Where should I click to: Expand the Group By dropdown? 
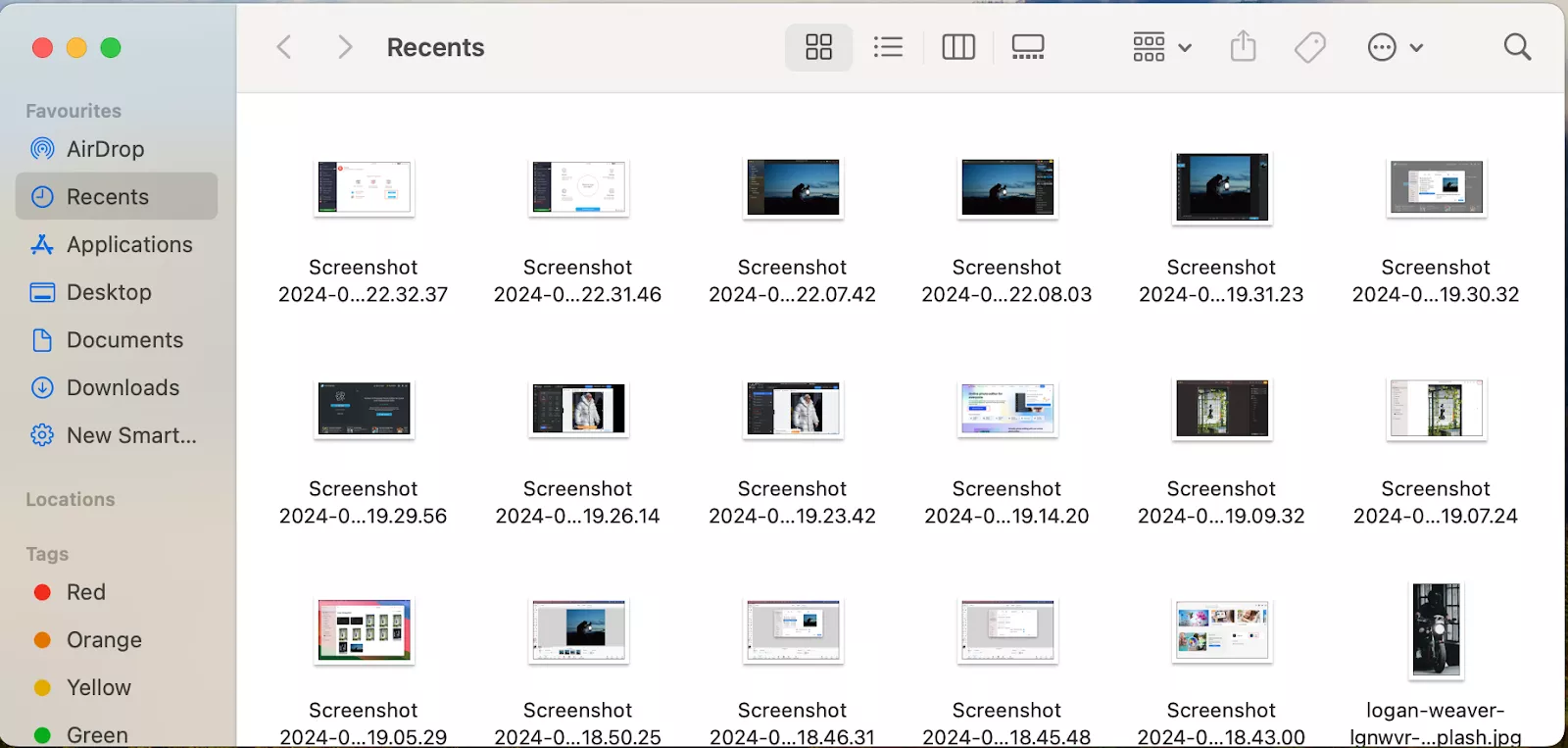1161,47
